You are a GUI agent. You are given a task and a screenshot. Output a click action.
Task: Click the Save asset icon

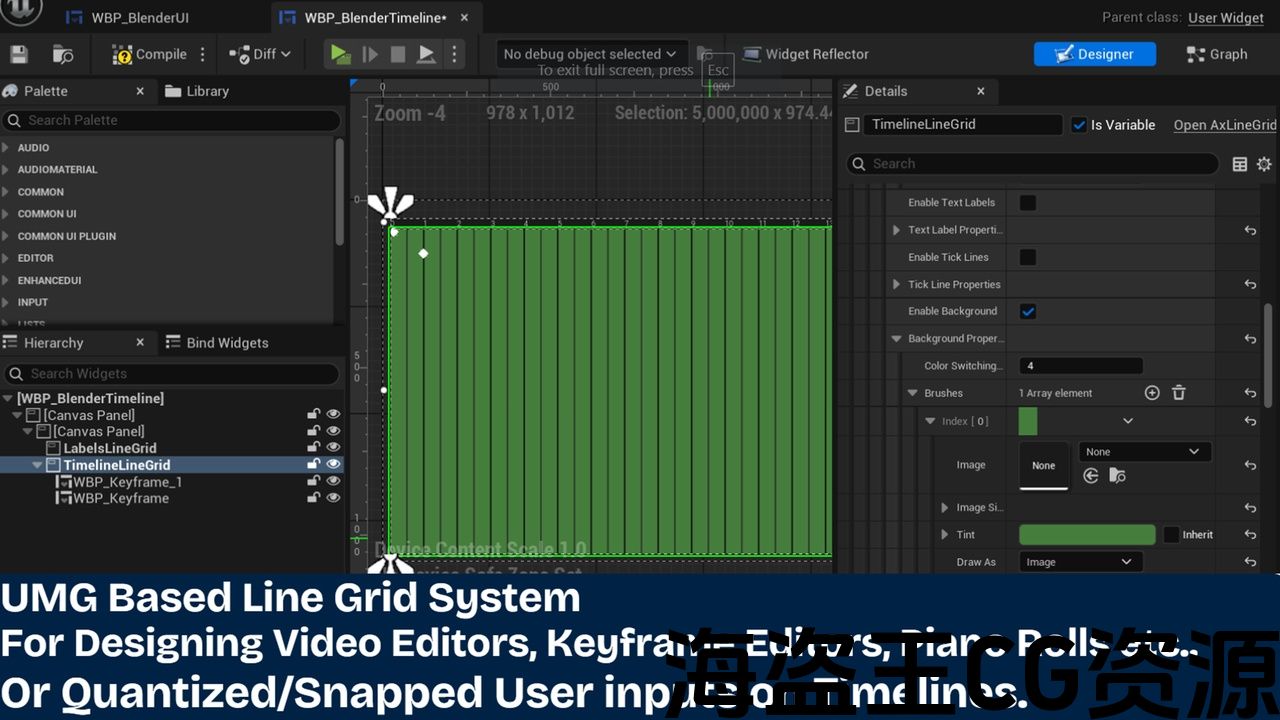(19, 54)
